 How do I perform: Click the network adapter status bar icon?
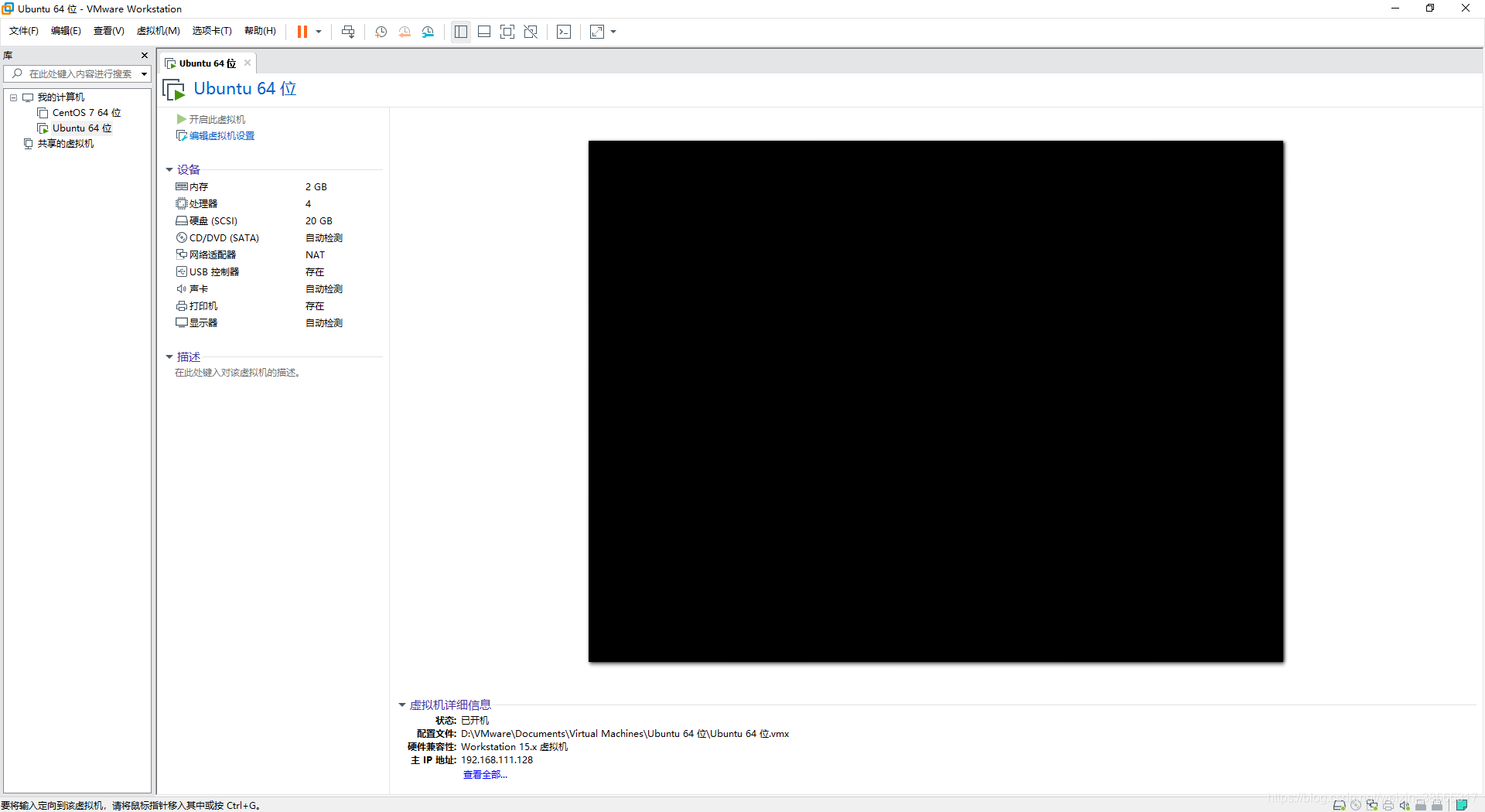point(1372,805)
